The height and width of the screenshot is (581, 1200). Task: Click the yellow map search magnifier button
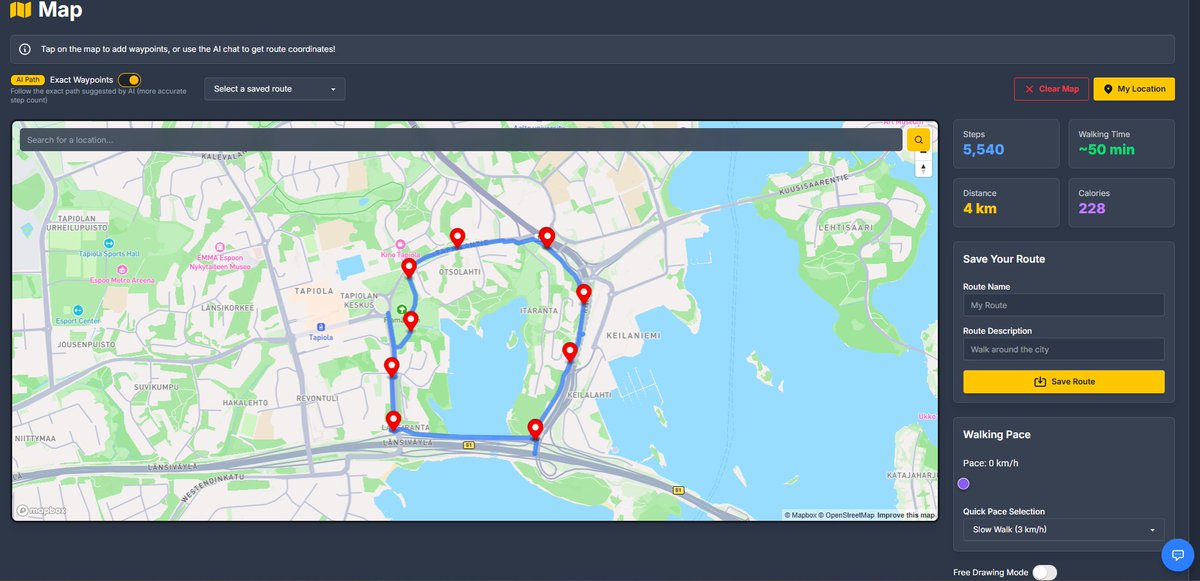(918, 140)
